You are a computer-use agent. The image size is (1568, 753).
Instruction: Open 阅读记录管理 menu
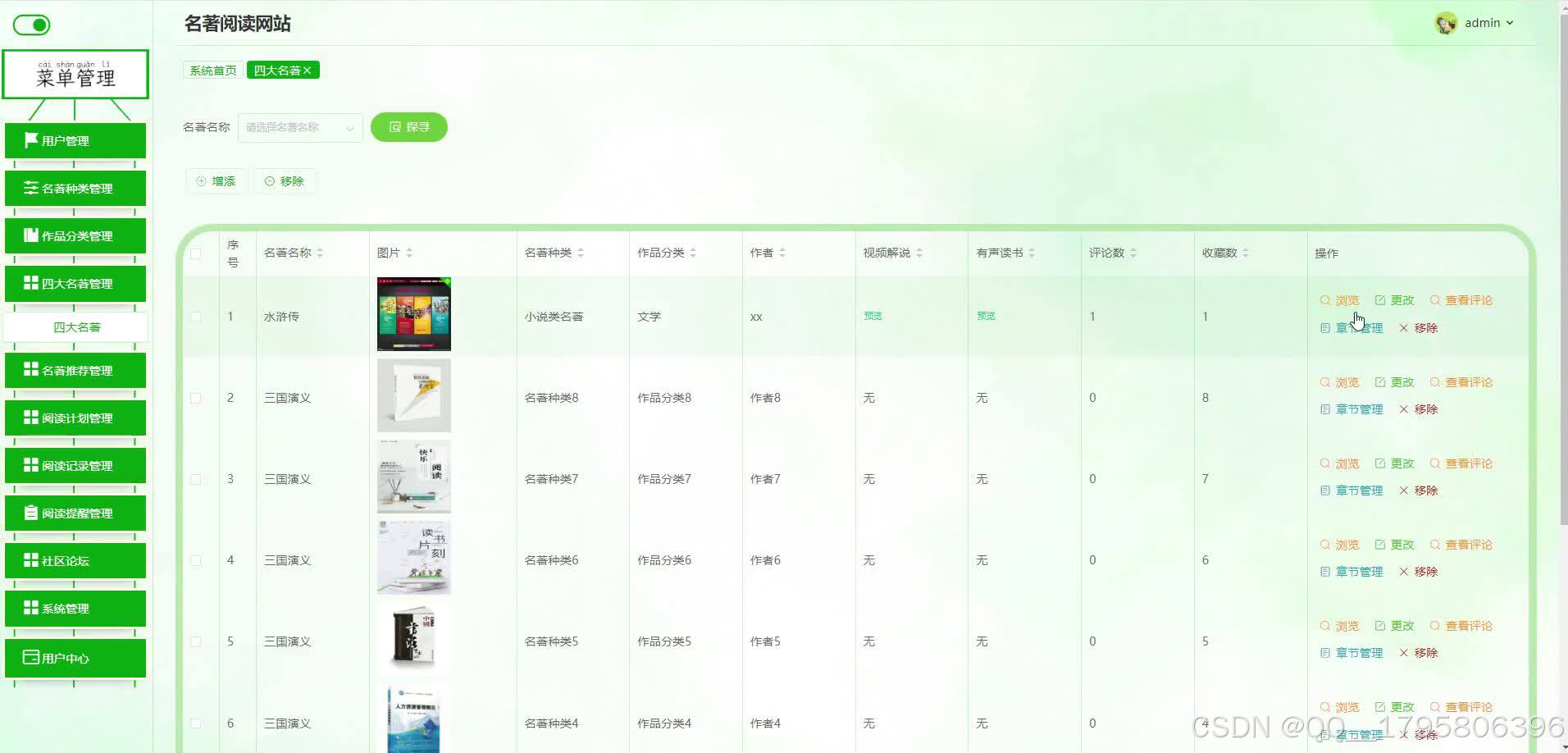(x=75, y=465)
